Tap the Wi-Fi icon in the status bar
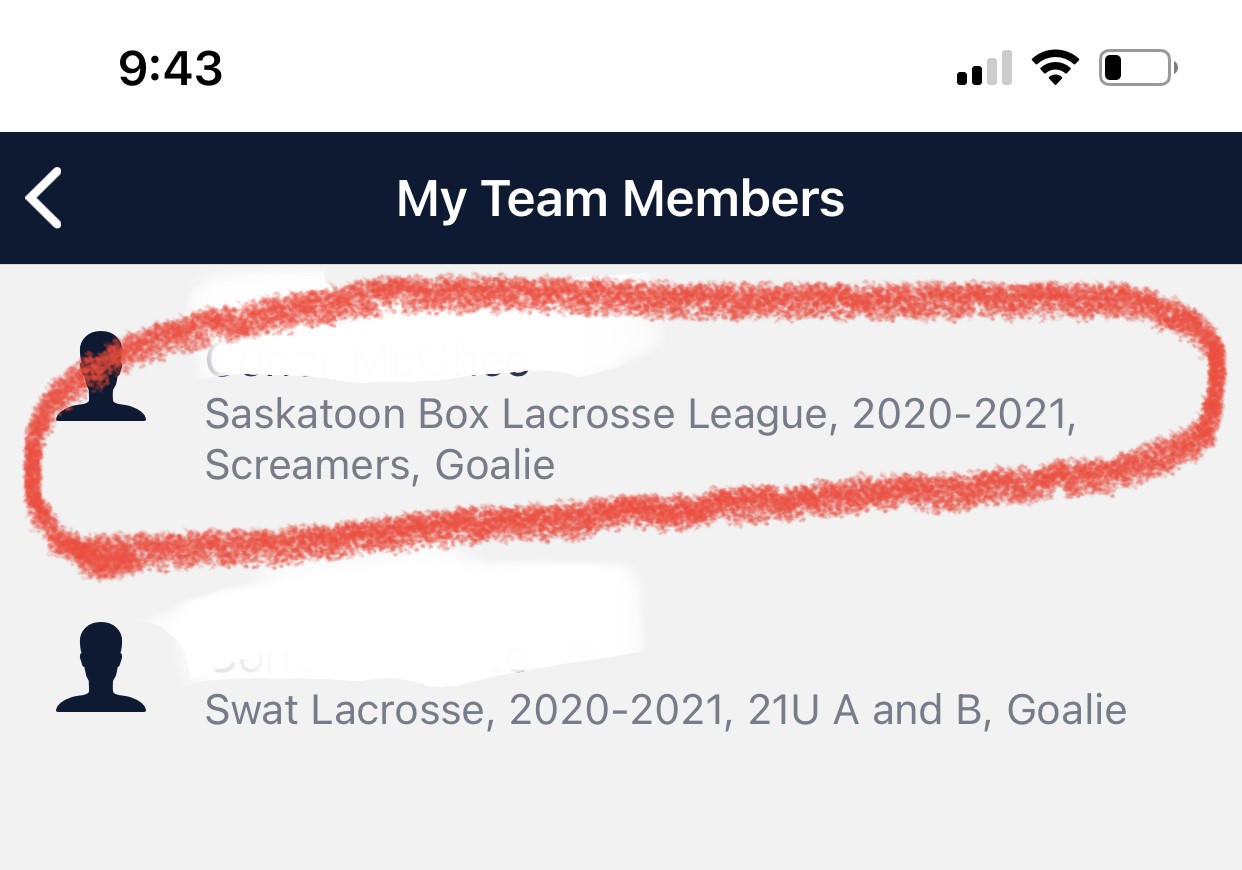The image size is (1242, 870). (1054, 69)
